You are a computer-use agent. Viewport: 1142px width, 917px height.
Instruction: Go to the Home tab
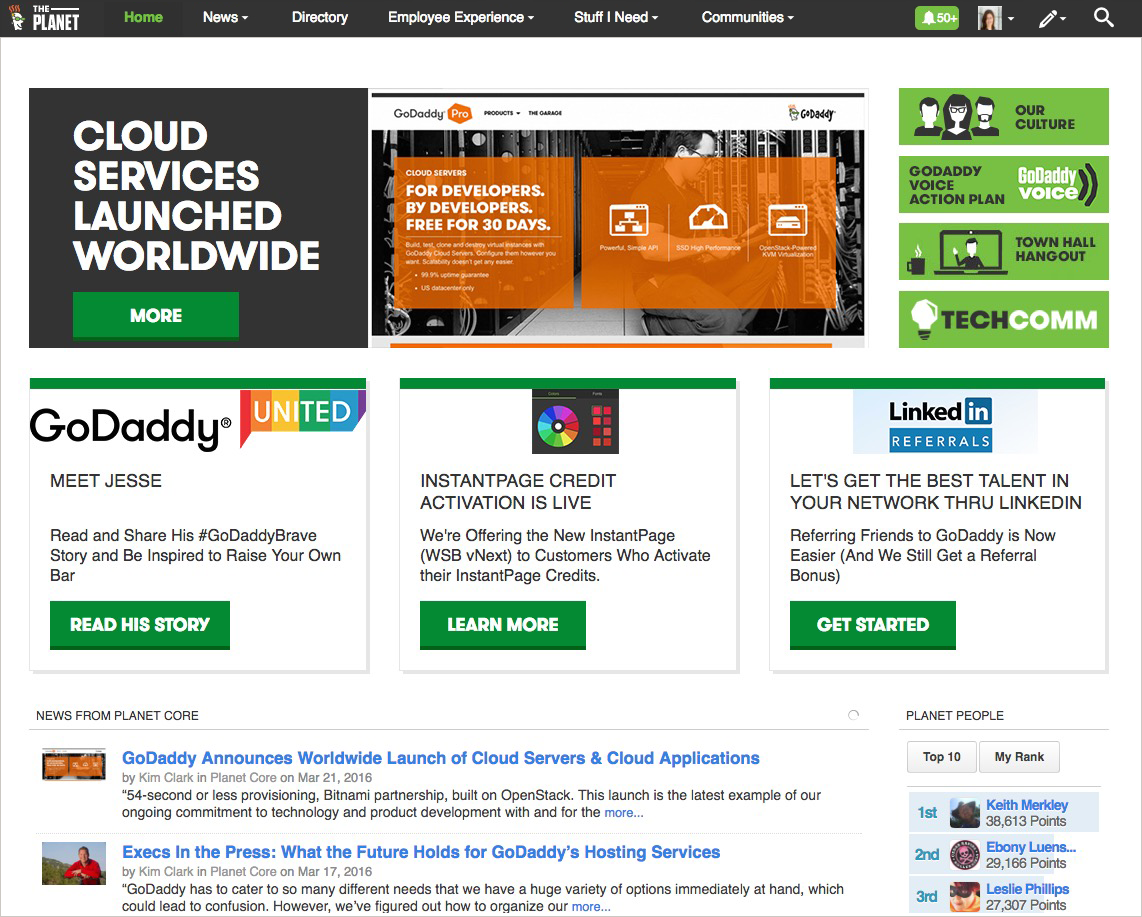[143, 17]
